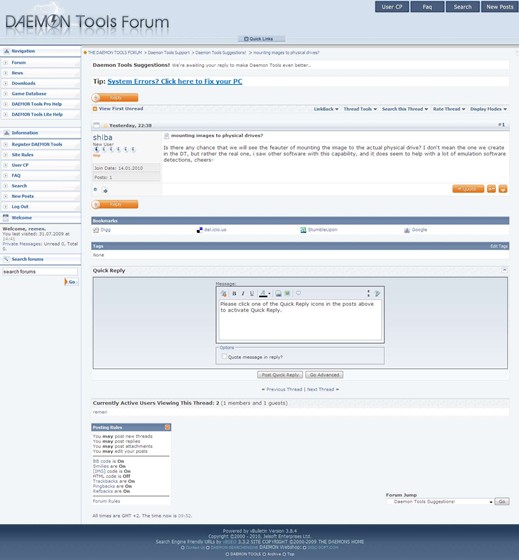
Task: Click the Insert Image icon in editor
Action: [x=287, y=294]
